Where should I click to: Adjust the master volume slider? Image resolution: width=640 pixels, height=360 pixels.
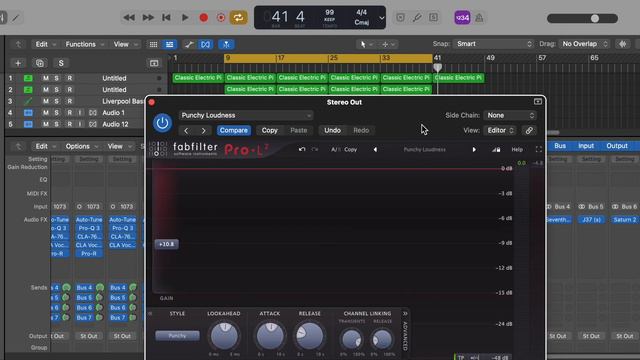click(595, 18)
